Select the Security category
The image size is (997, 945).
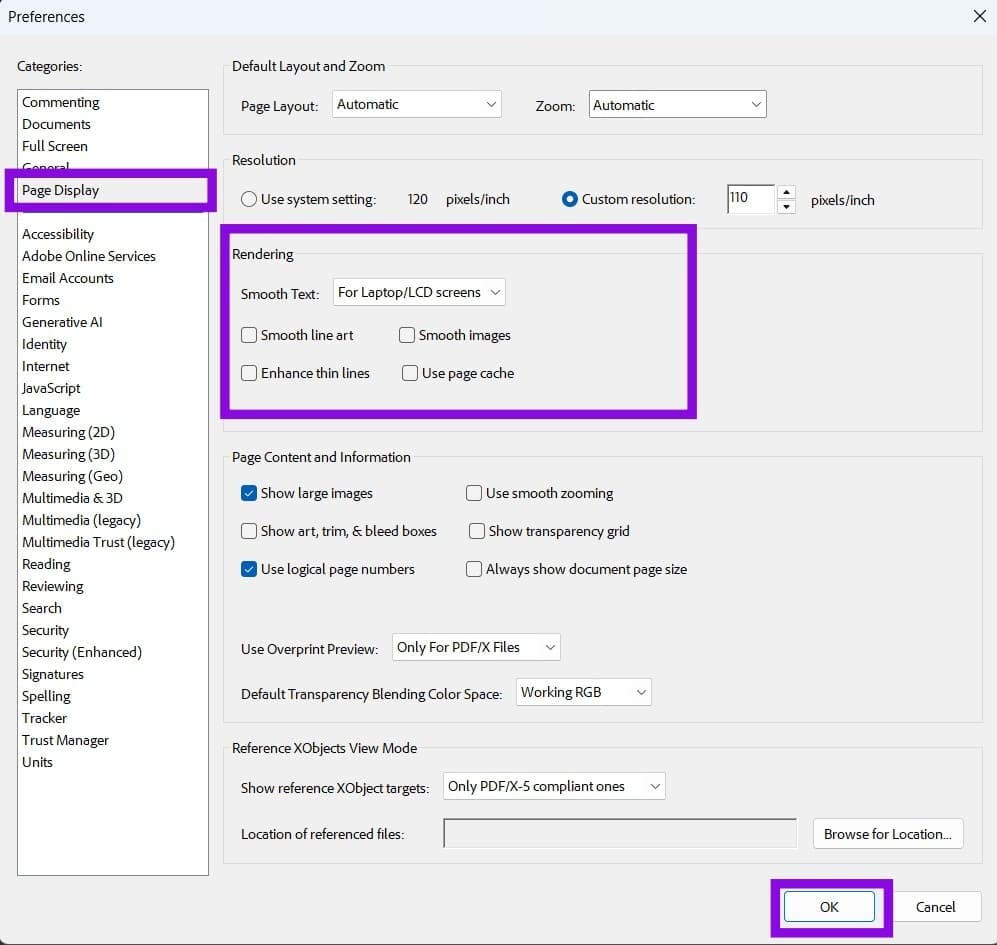click(x=45, y=630)
